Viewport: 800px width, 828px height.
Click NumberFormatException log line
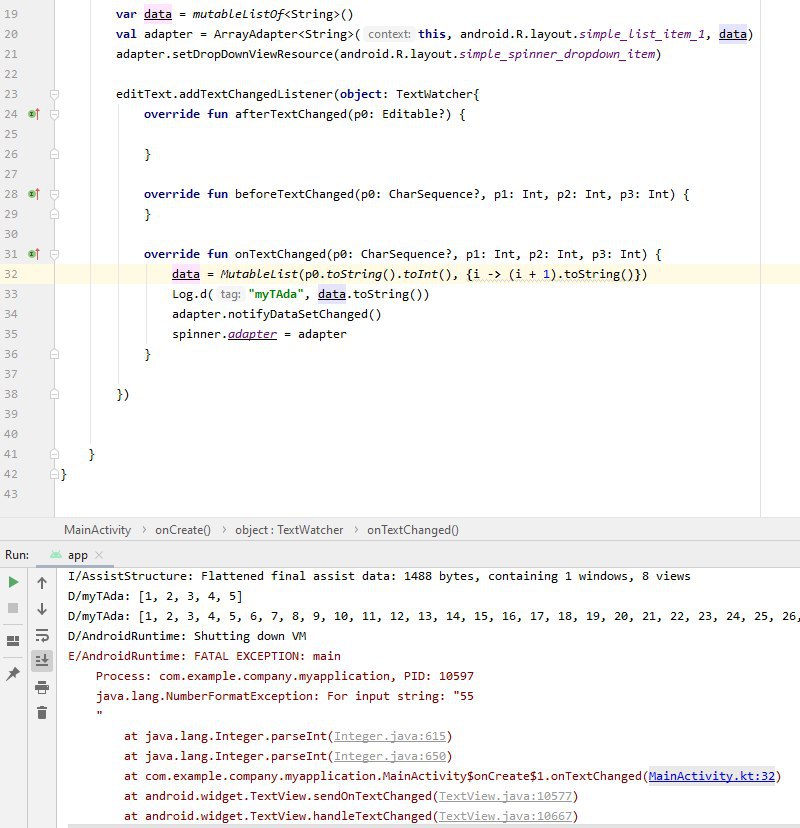pyautogui.click(x=285, y=697)
